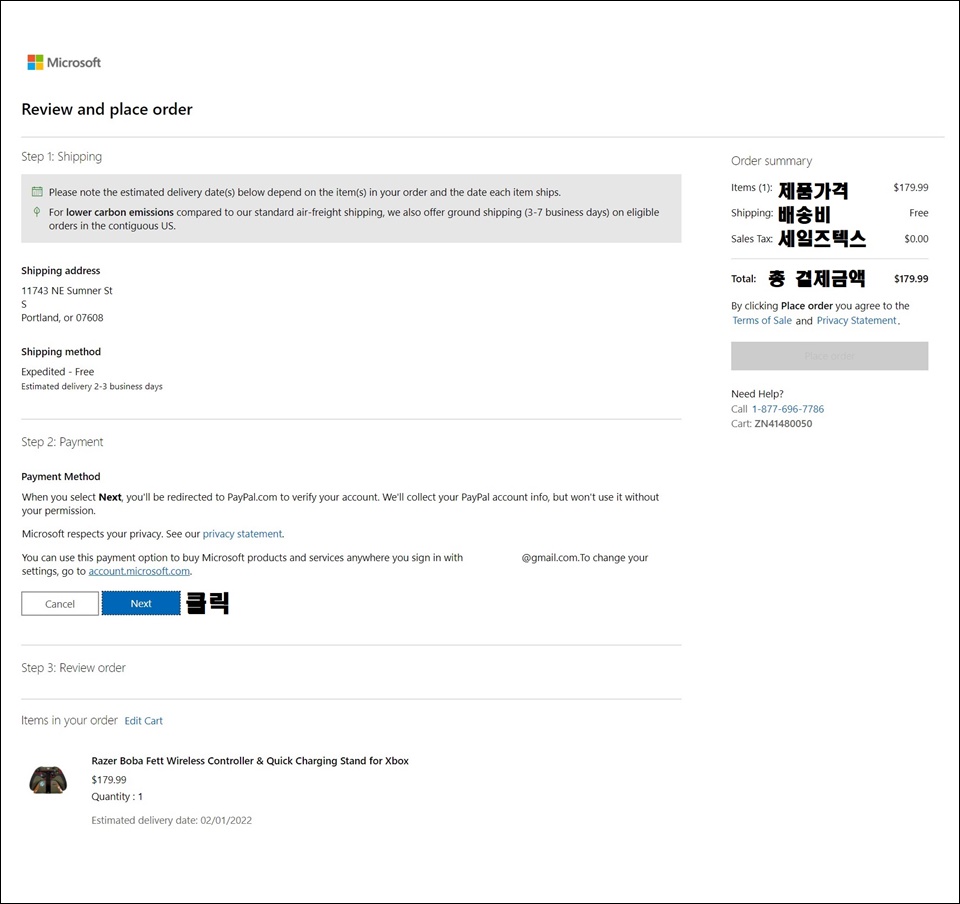960x904 pixels.
Task: Click the greyed-out Place order button
Action: pyautogui.click(x=829, y=356)
